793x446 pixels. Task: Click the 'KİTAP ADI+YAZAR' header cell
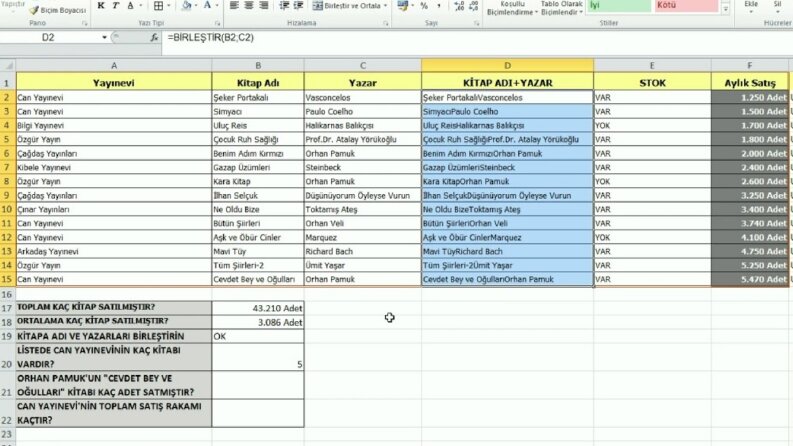(x=507, y=82)
